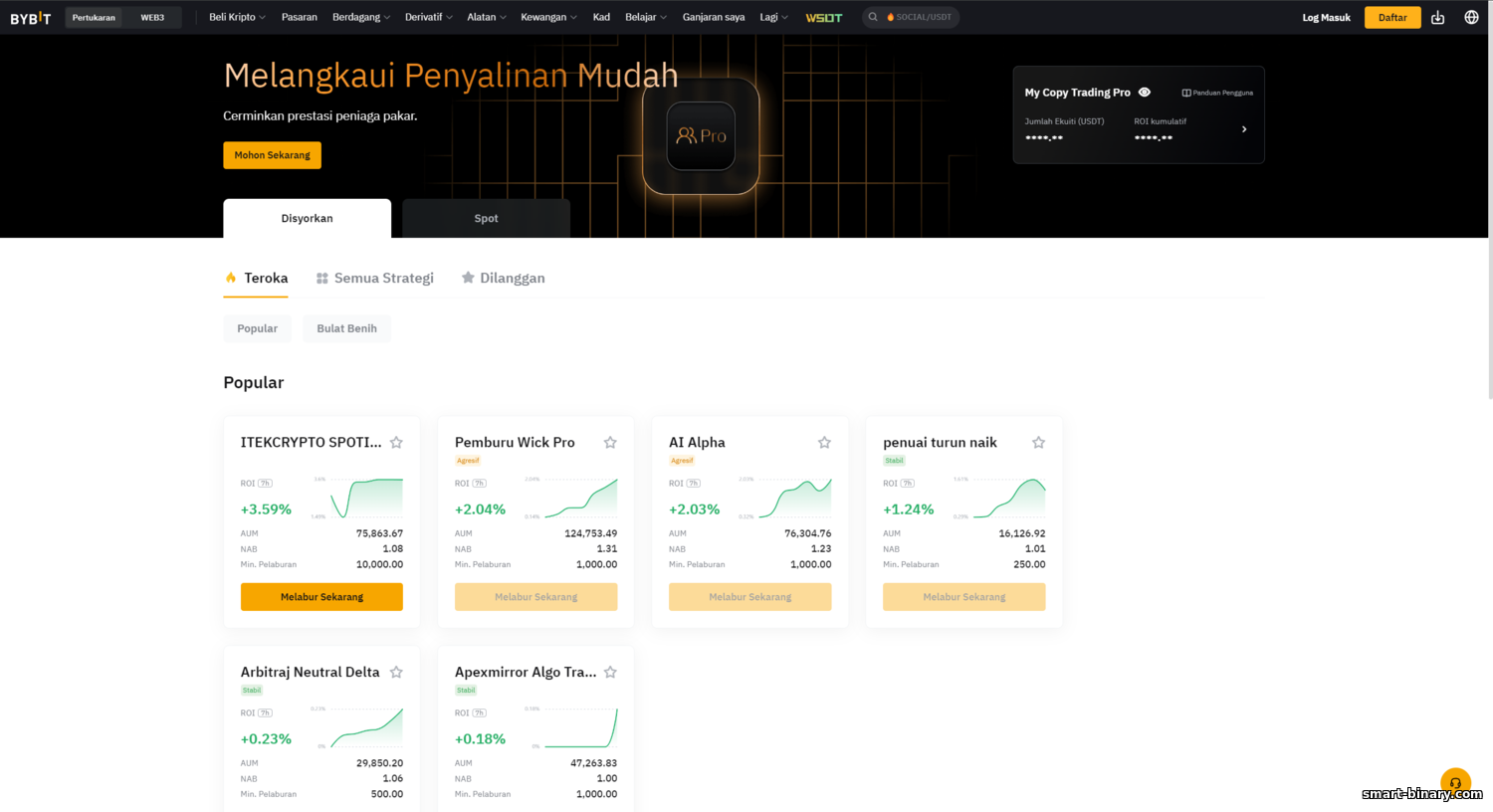This screenshot has width=1493, height=812.
Task: Expand the Berdagang dropdown
Action: [x=361, y=17]
